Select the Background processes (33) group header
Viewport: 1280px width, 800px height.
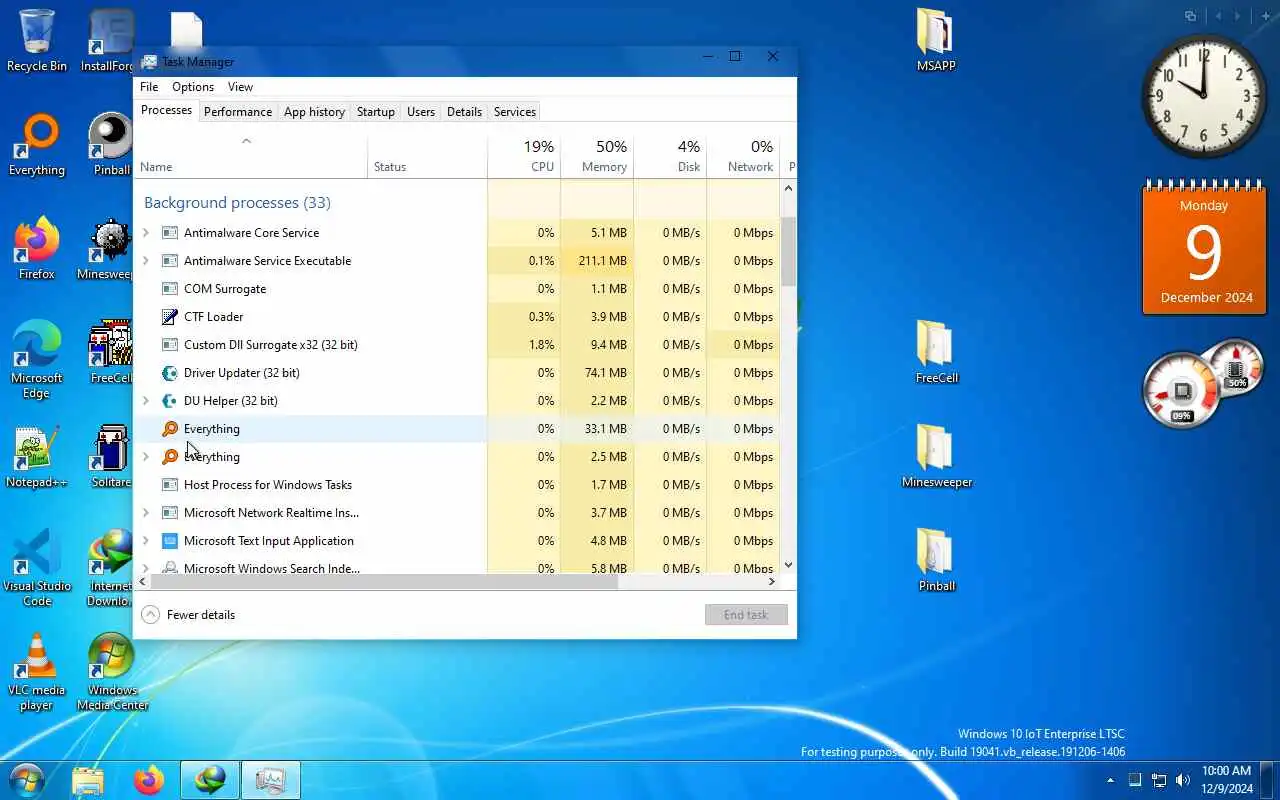click(237, 202)
